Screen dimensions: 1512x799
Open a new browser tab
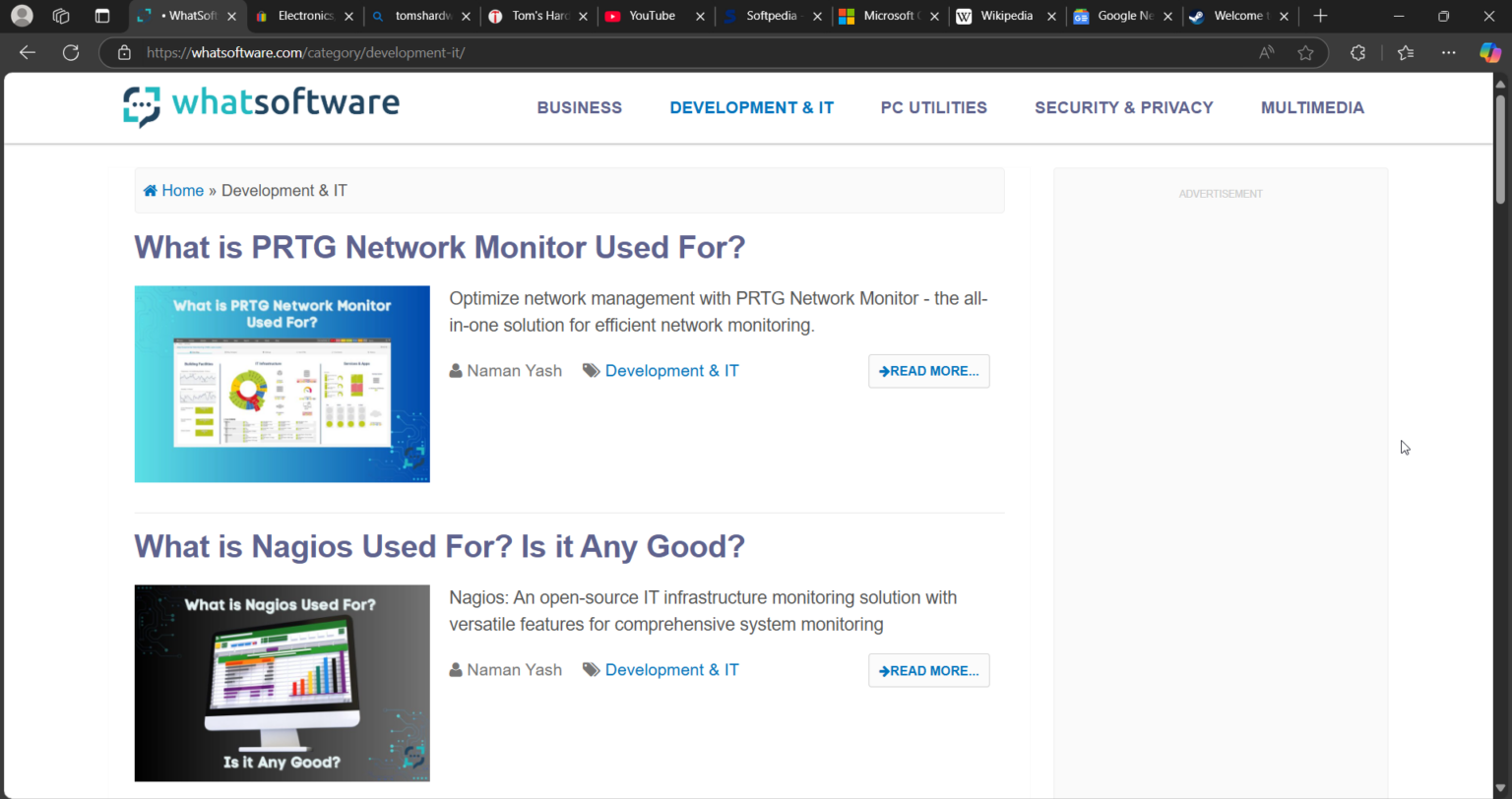point(1319,16)
